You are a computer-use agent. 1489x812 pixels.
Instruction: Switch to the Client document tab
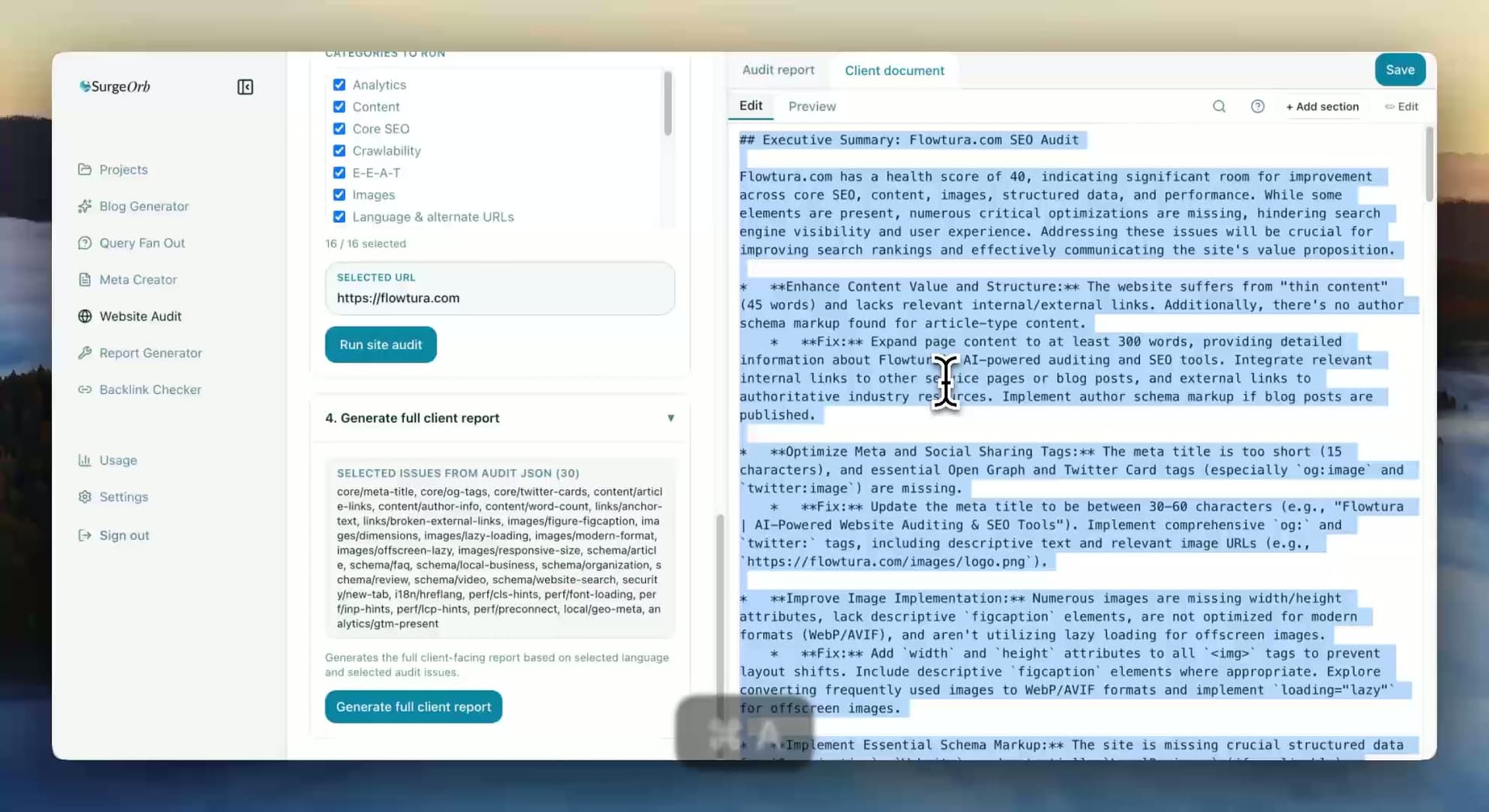pyautogui.click(x=894, y=71)
